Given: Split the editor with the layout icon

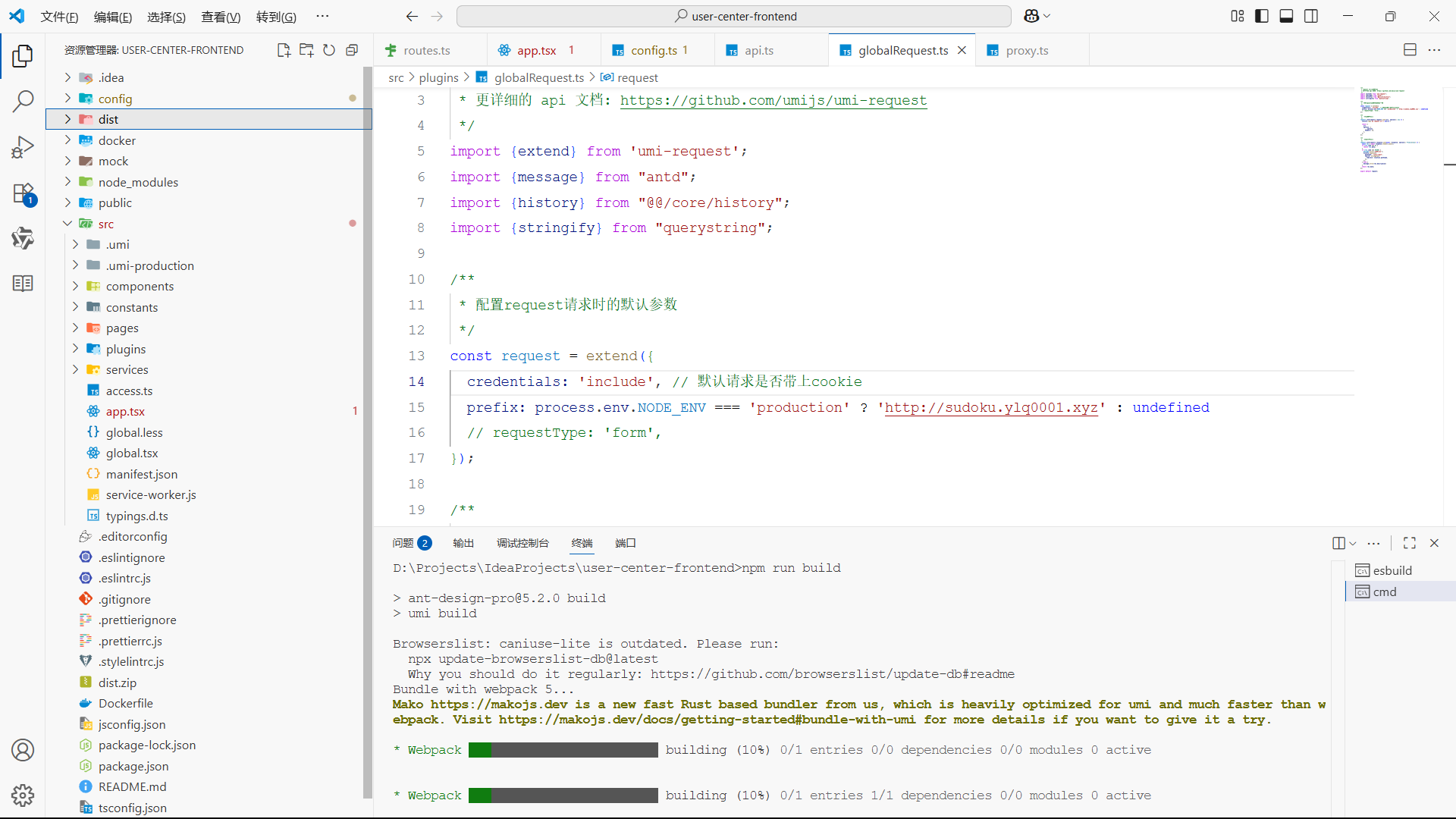Looking at the screenshot, I should (x=1410, y=50).
